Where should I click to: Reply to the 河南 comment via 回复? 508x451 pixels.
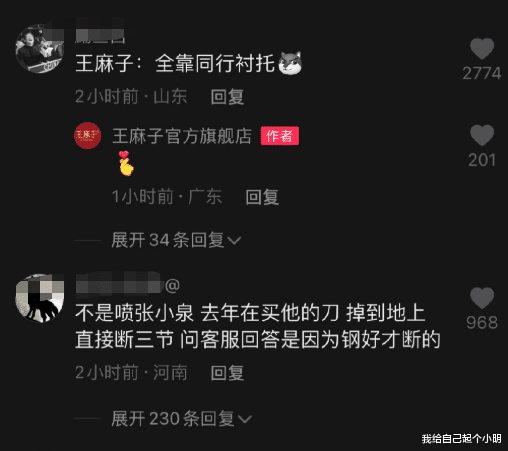pos(227,373)
